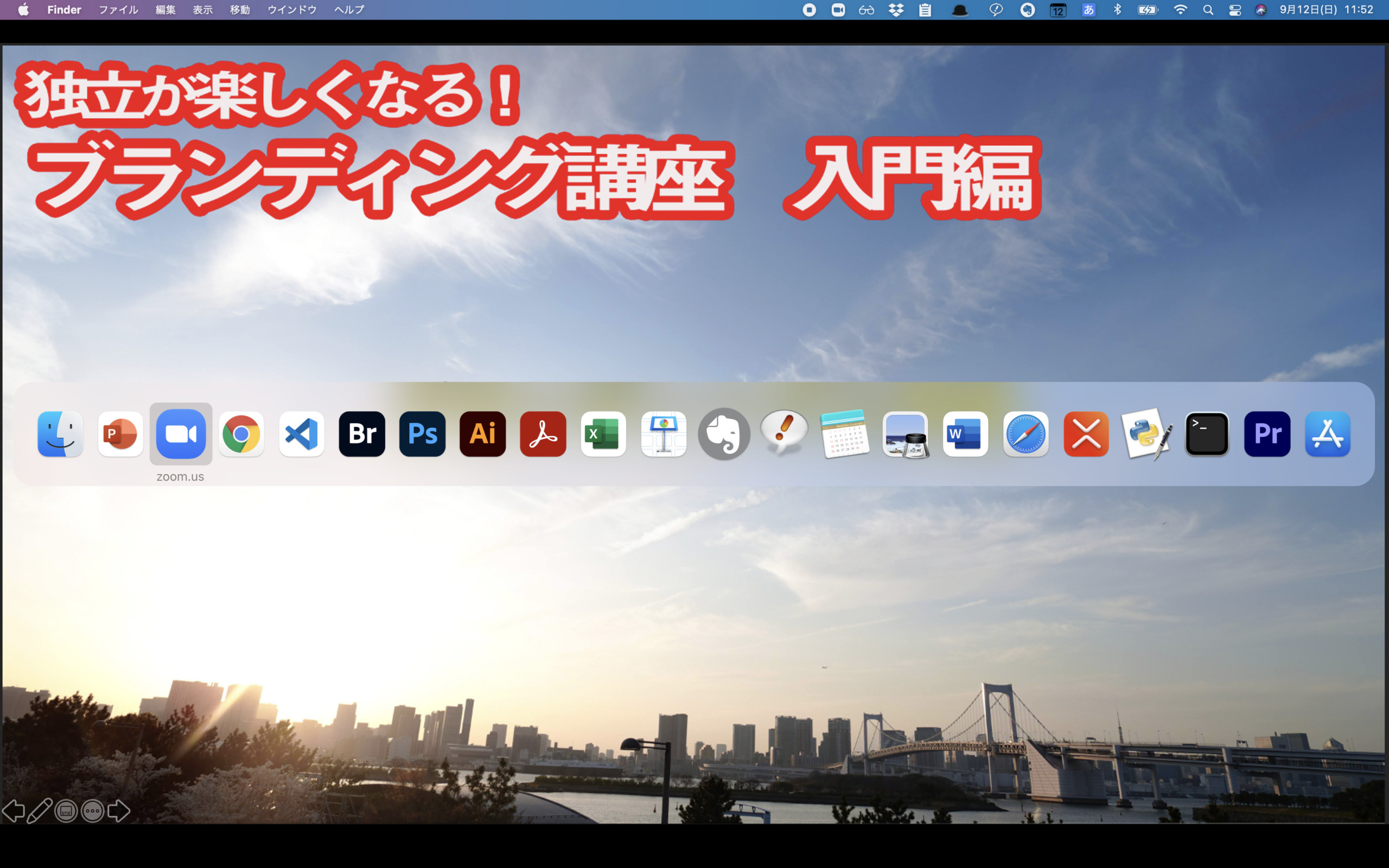The width and height of the screenshot is (1389, 868).
Task: Switch to the monthly calendar app icon
Action: coord(845,434)
